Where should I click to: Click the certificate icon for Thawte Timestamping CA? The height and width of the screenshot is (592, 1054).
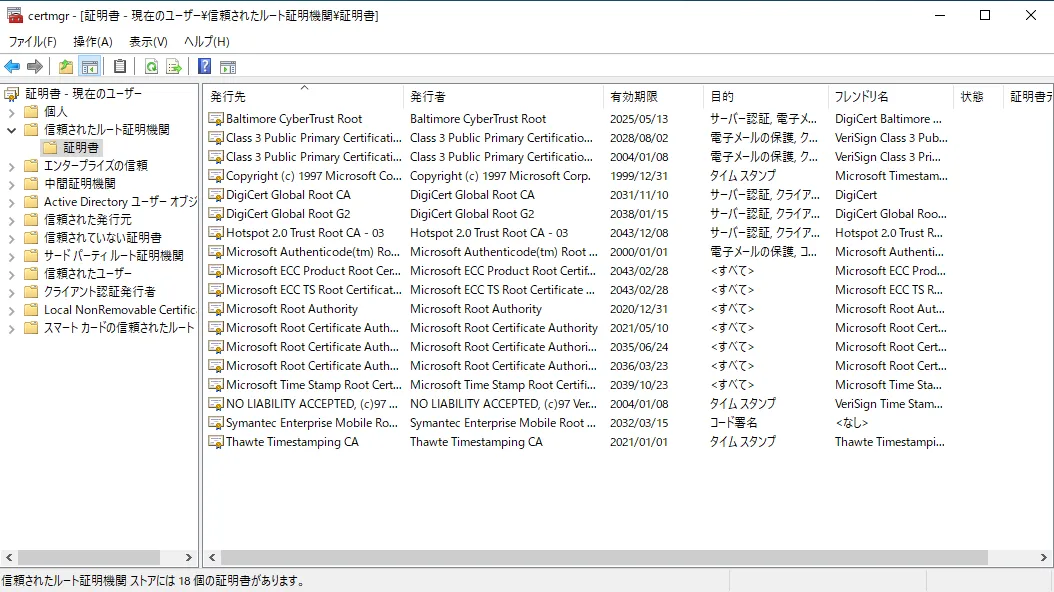coord(216,442)
